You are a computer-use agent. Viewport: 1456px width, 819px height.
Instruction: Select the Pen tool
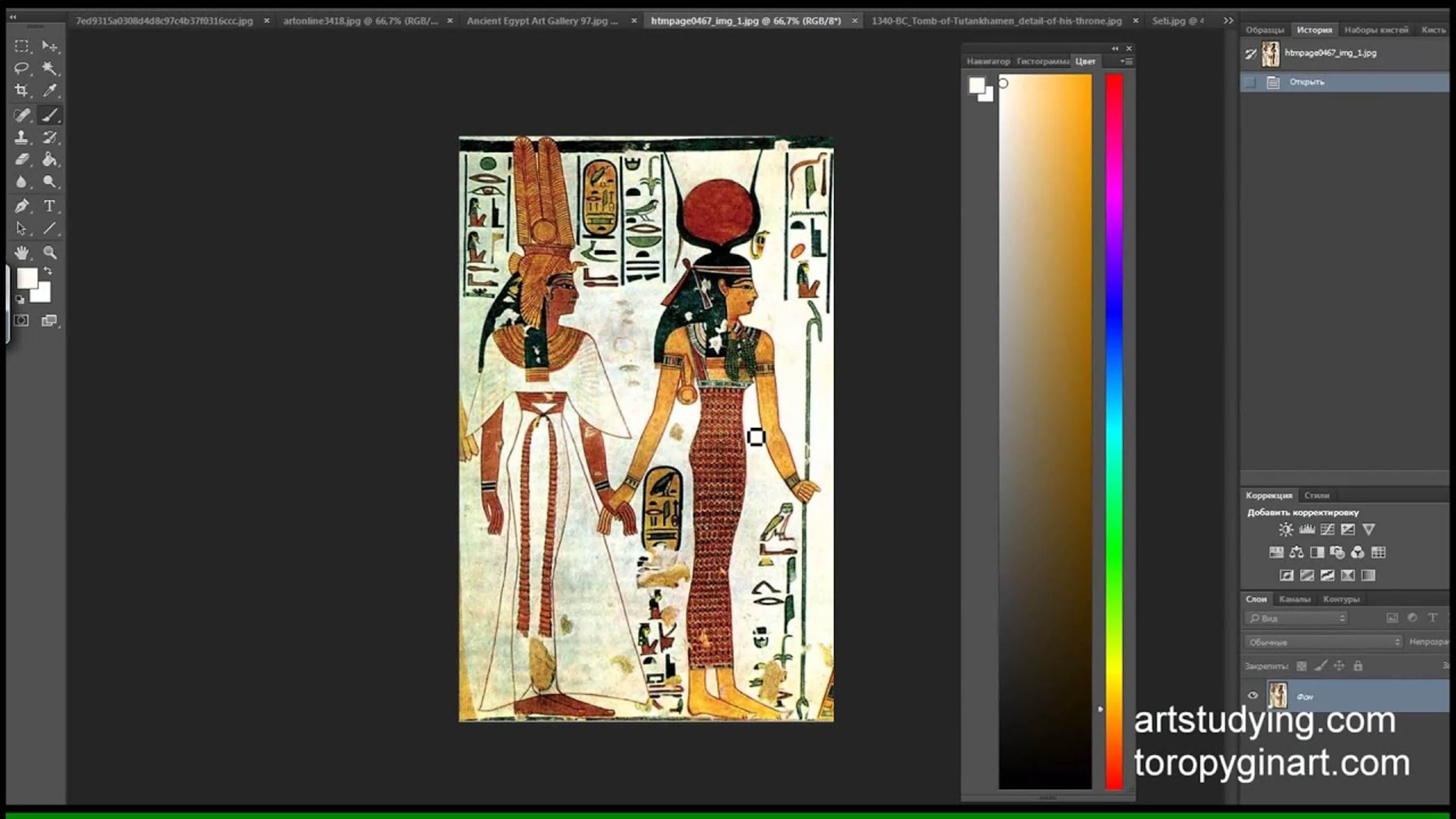pyautogui.click(x=21, y=206)
